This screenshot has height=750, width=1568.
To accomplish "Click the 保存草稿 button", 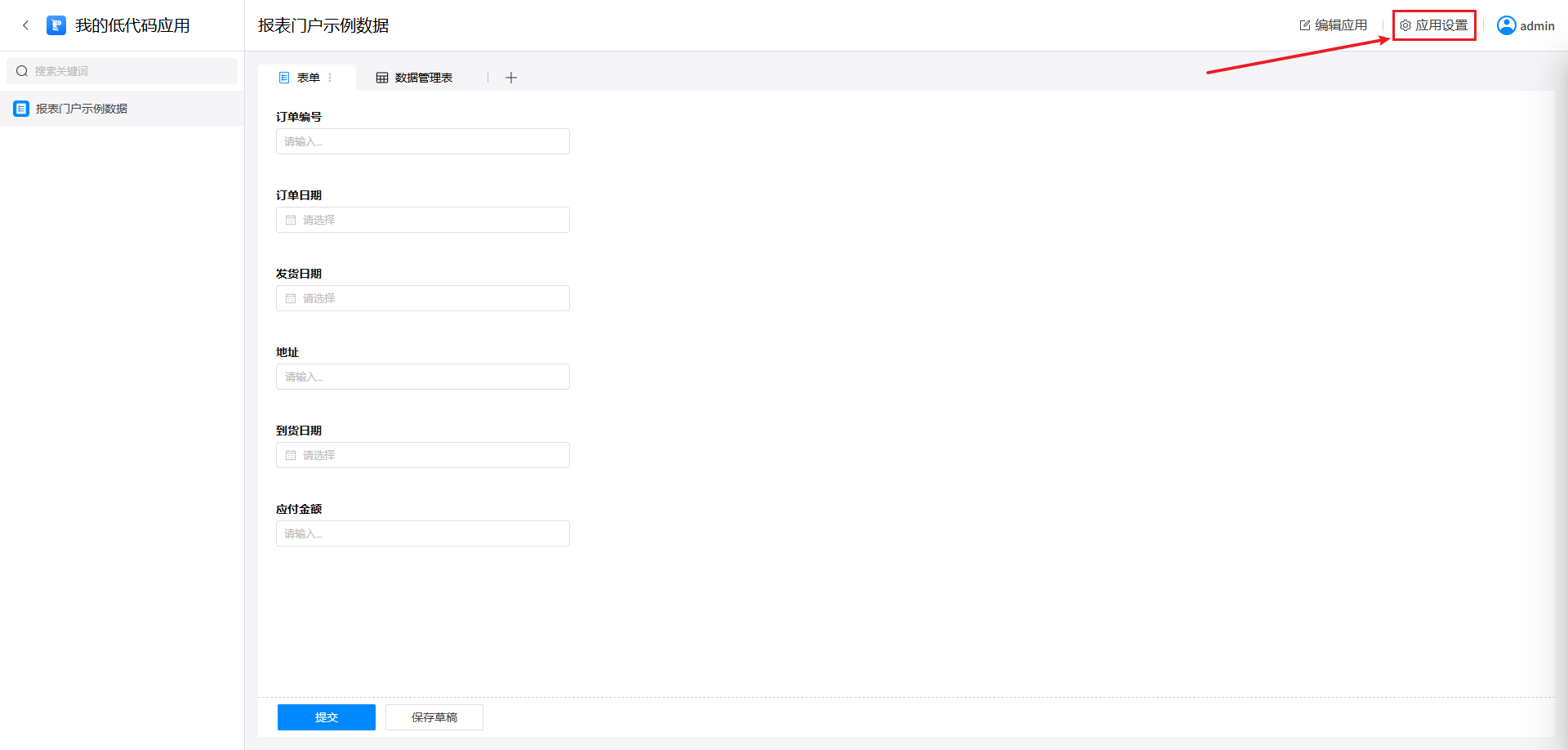I will [434, 717].
